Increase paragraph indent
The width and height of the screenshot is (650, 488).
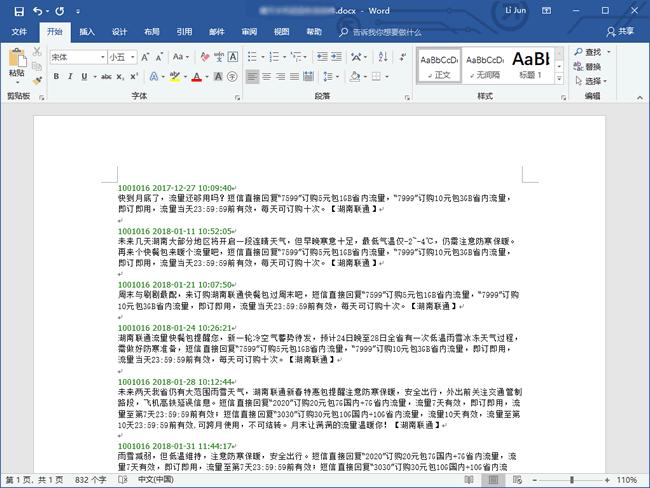(x=336, y=57)
